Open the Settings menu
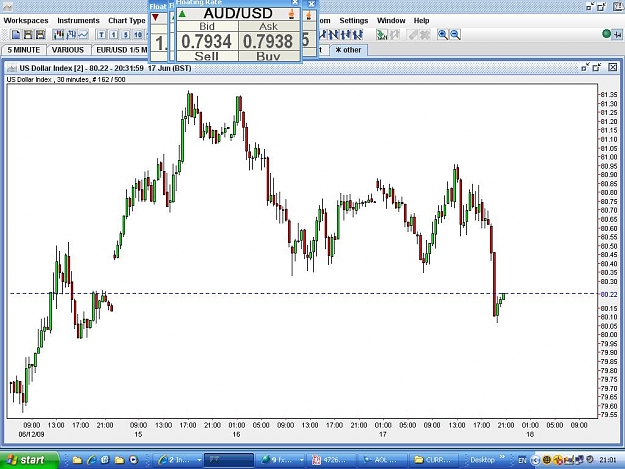This screenshot has width=625, height=469. [x=354, y=21]
